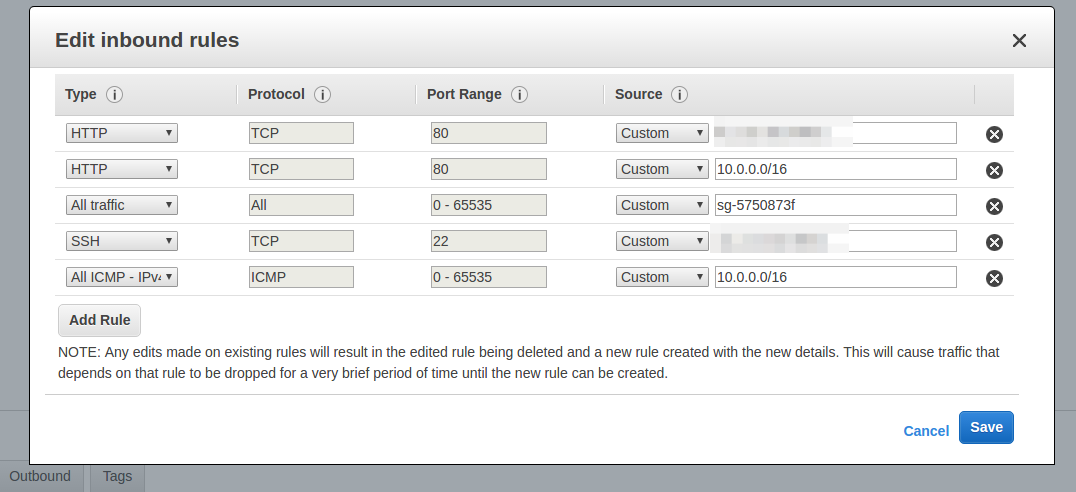
Task: Click info icon beside Source header
Action: (x=679, y=95)
